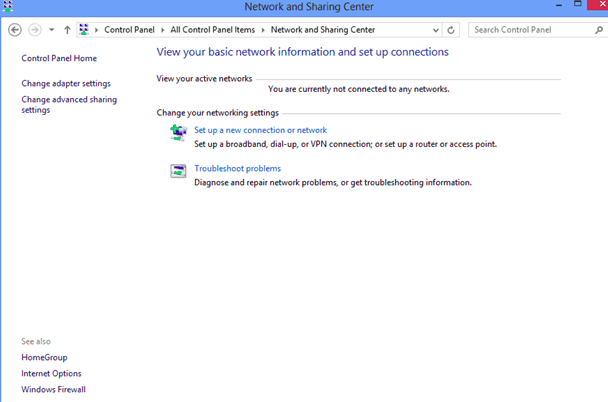This screenshot has width=608, height=402.
Task: Open Control Panel Home link
Action: [x=59, y=58]
